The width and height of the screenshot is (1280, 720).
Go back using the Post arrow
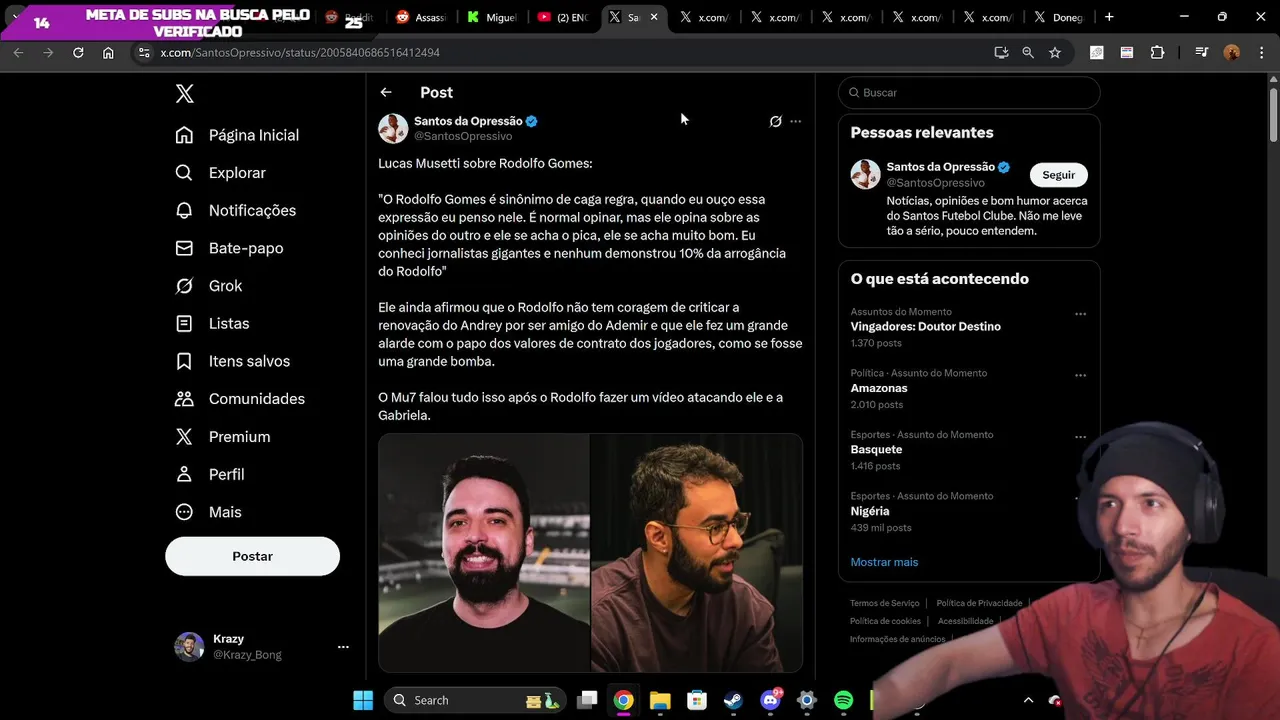[386, 92]
